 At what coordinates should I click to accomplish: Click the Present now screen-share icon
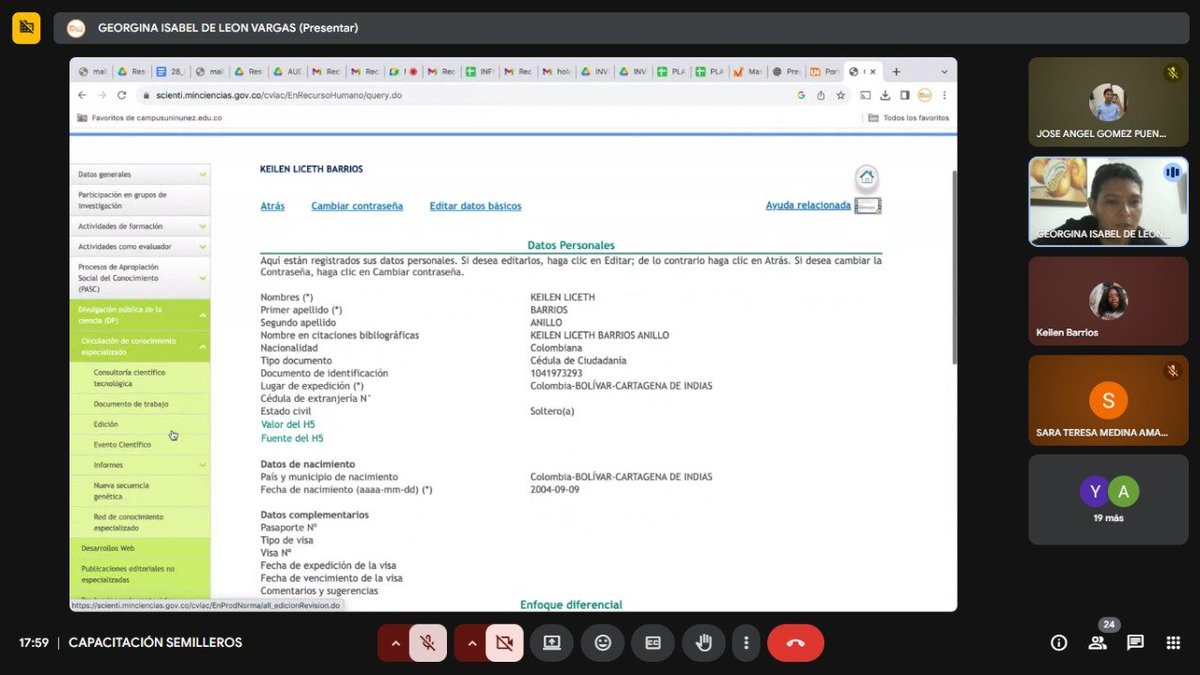552,643
